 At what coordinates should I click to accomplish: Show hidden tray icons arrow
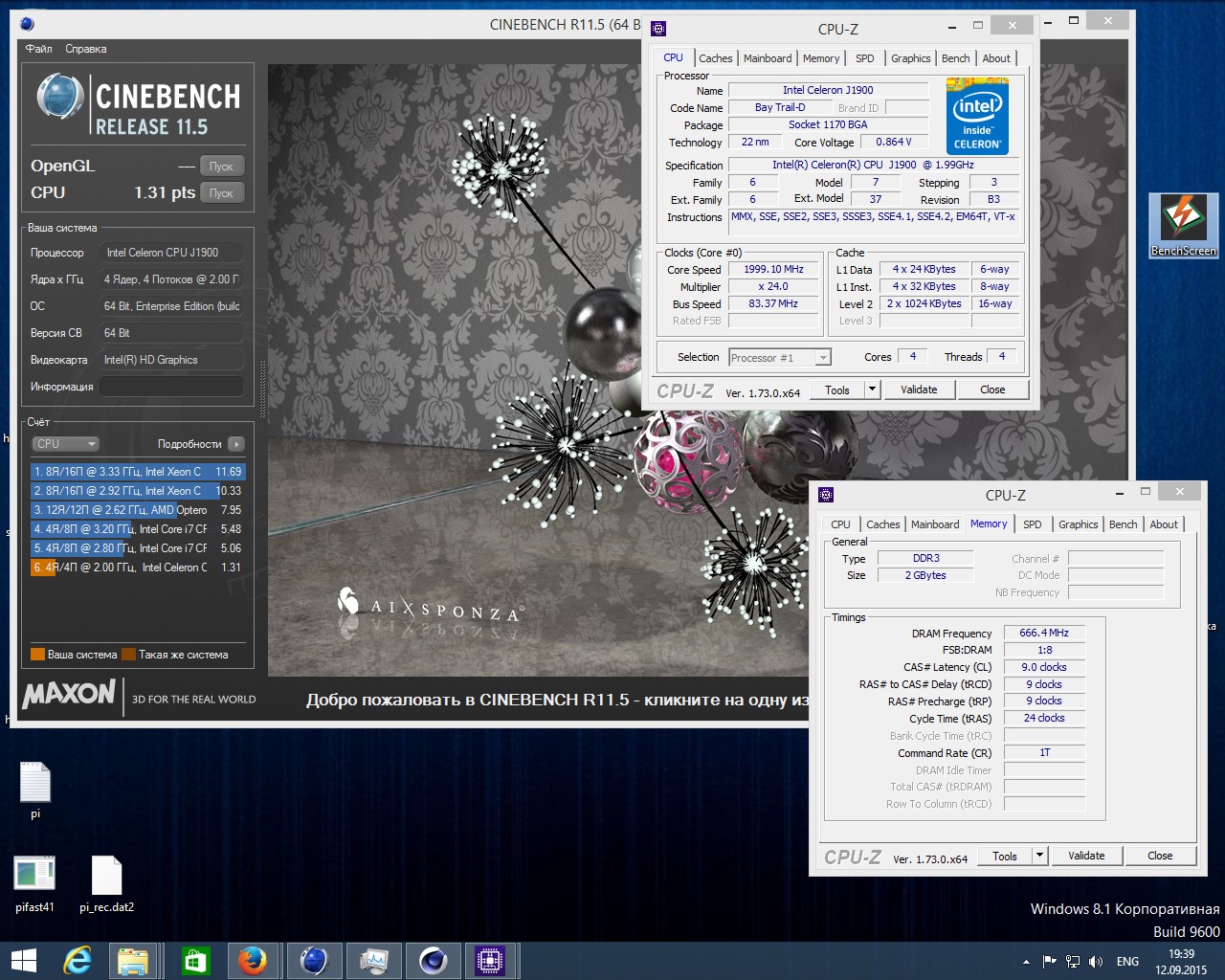1026,961
